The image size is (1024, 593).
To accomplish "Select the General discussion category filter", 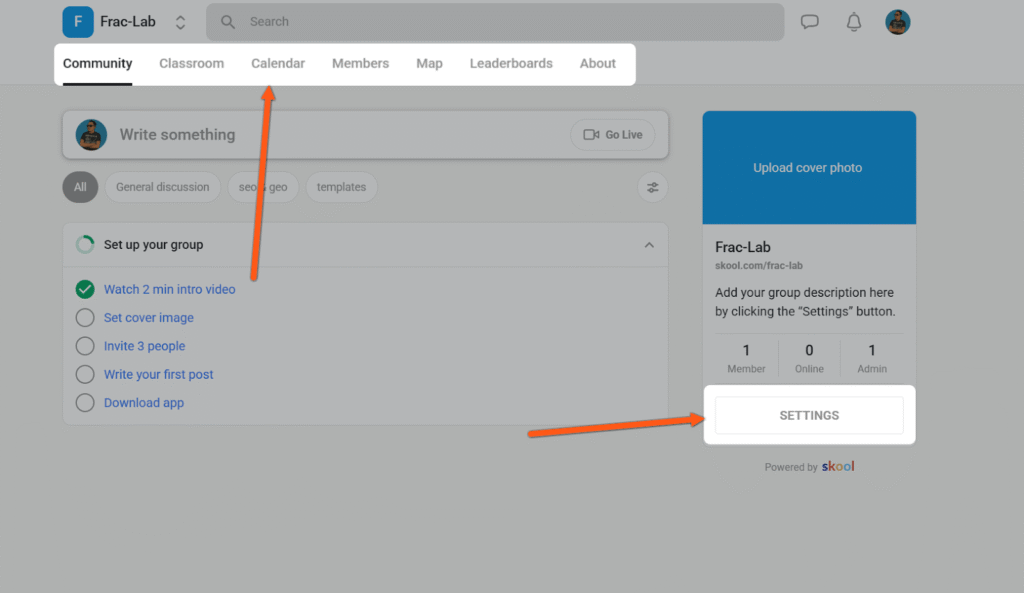I will [162, 187].
